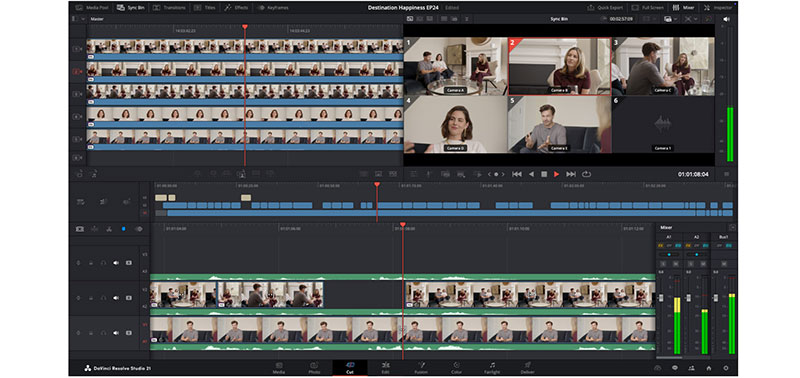Click the 01:01:08:04 viewer timecode
This screenshot has width=800, height=378.
[x=693, y=174]
